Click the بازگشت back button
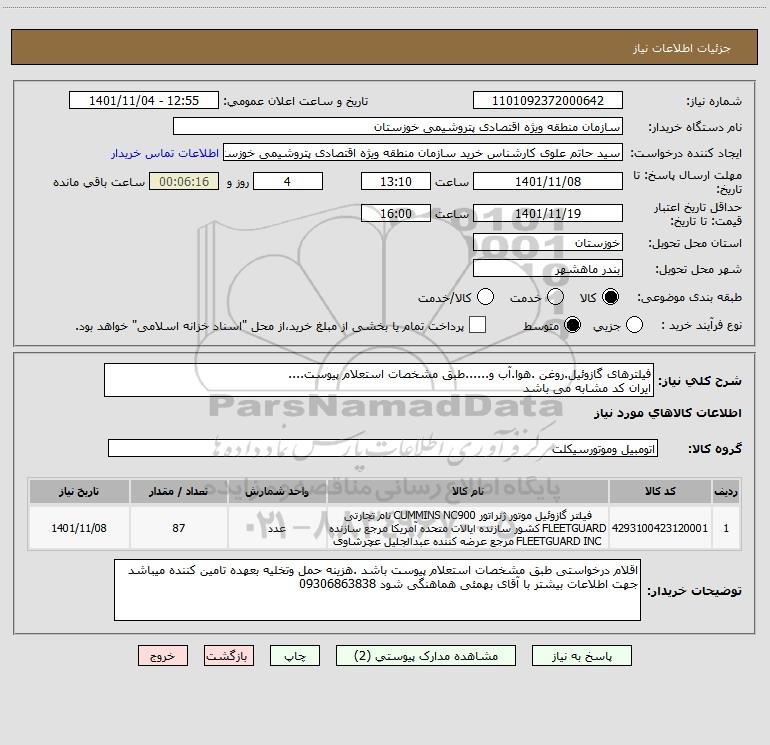Viewport: 770px width, 745px height. (229, 656)
